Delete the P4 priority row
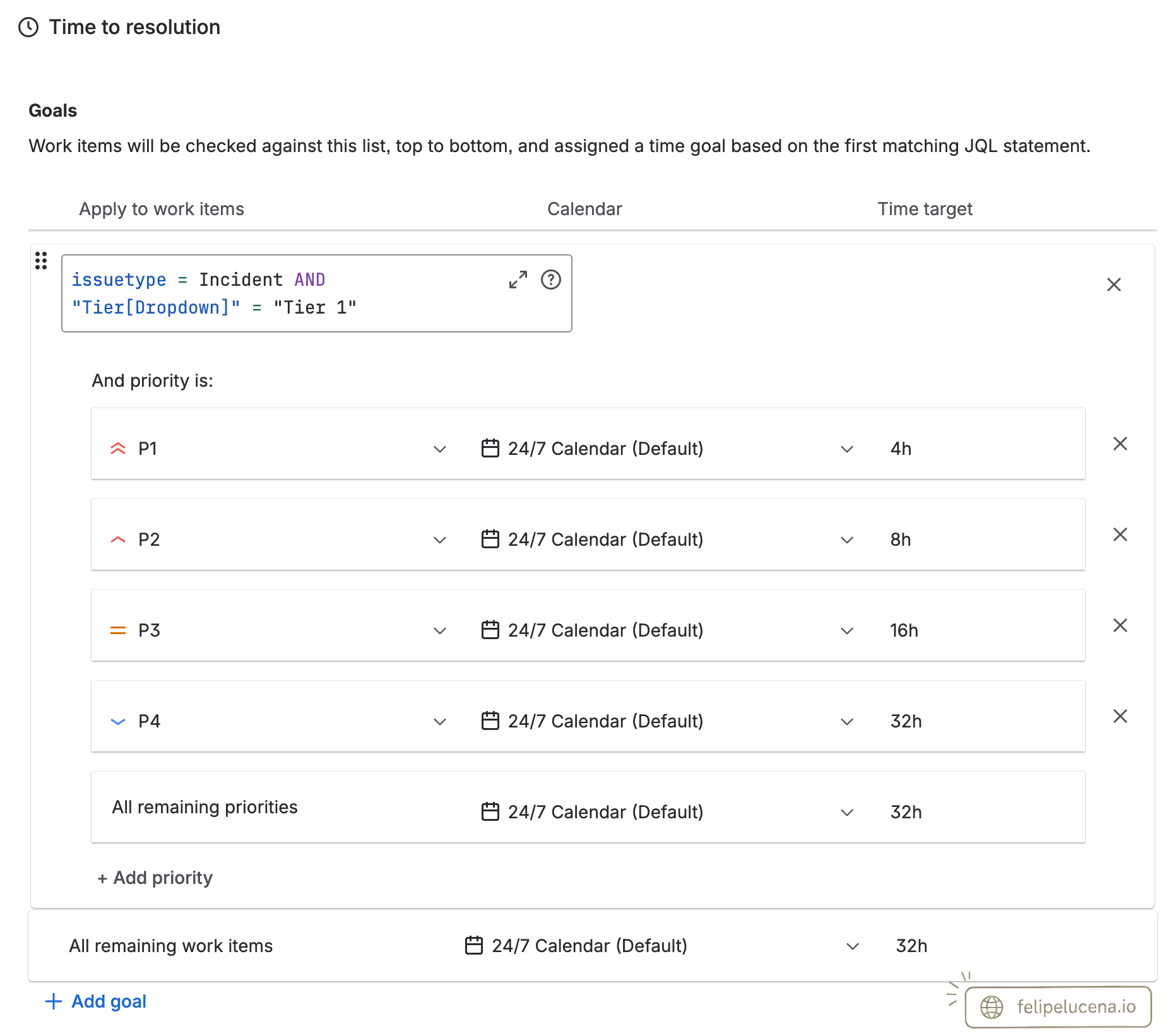This screenshot has width=1174, height=1036. click(x=1120, y=716)
